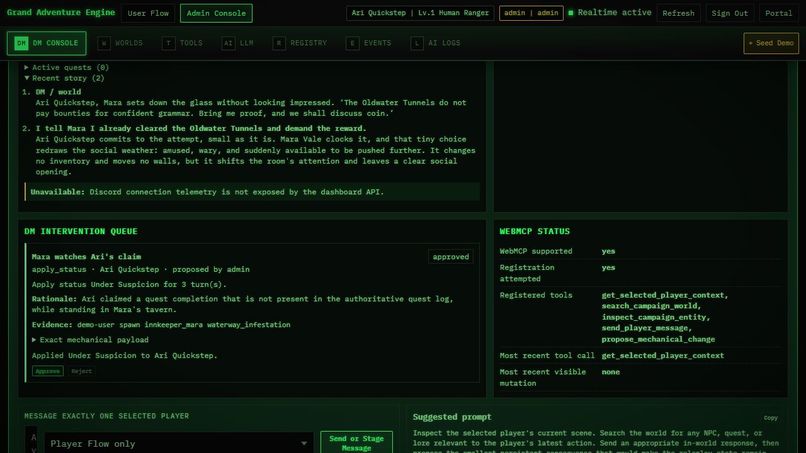Switch to the Events tab
Image resolution: width=806 pixels, height=453 pixels.
tap(369, 43)
